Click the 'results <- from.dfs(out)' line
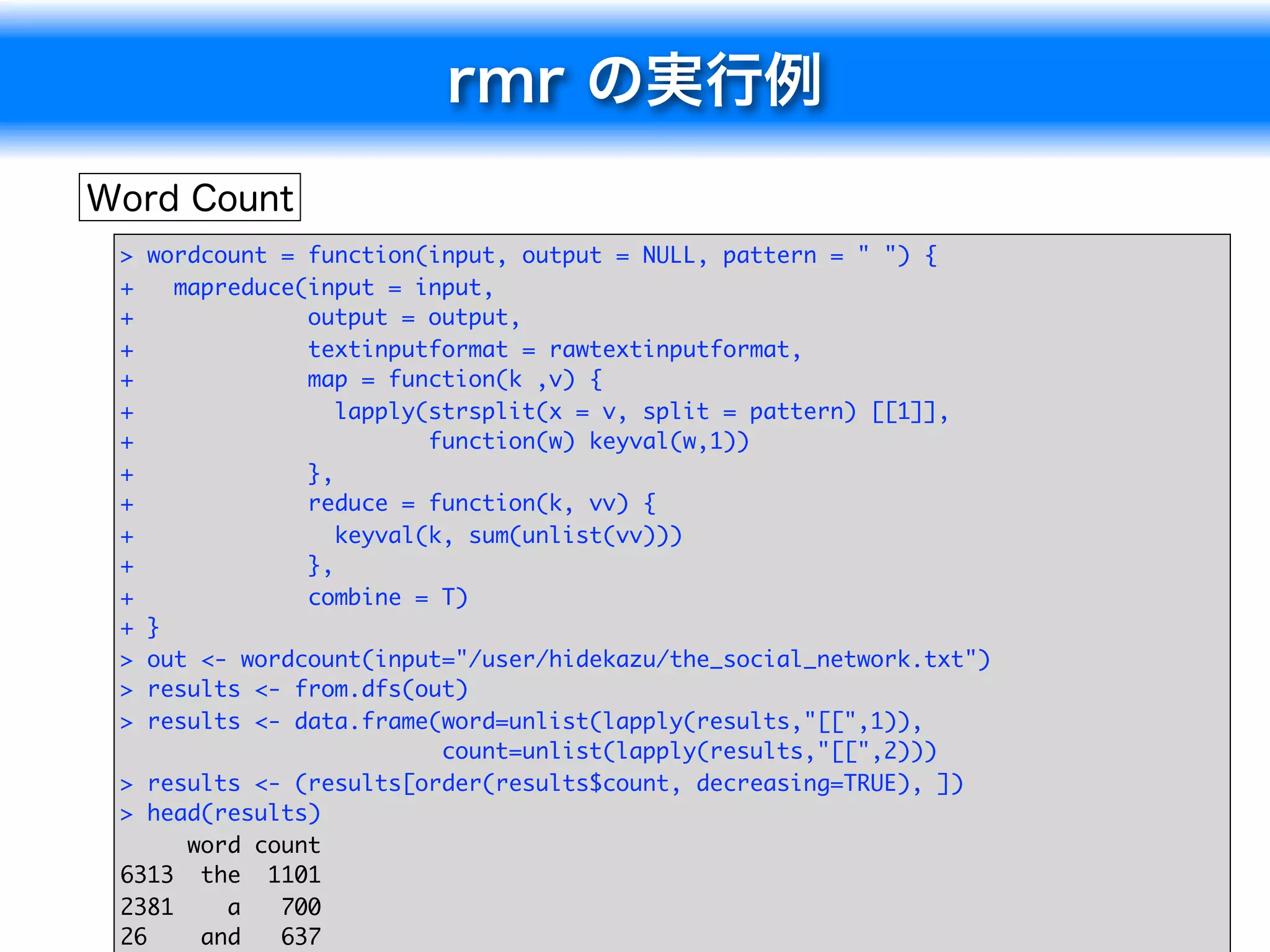 294,689
